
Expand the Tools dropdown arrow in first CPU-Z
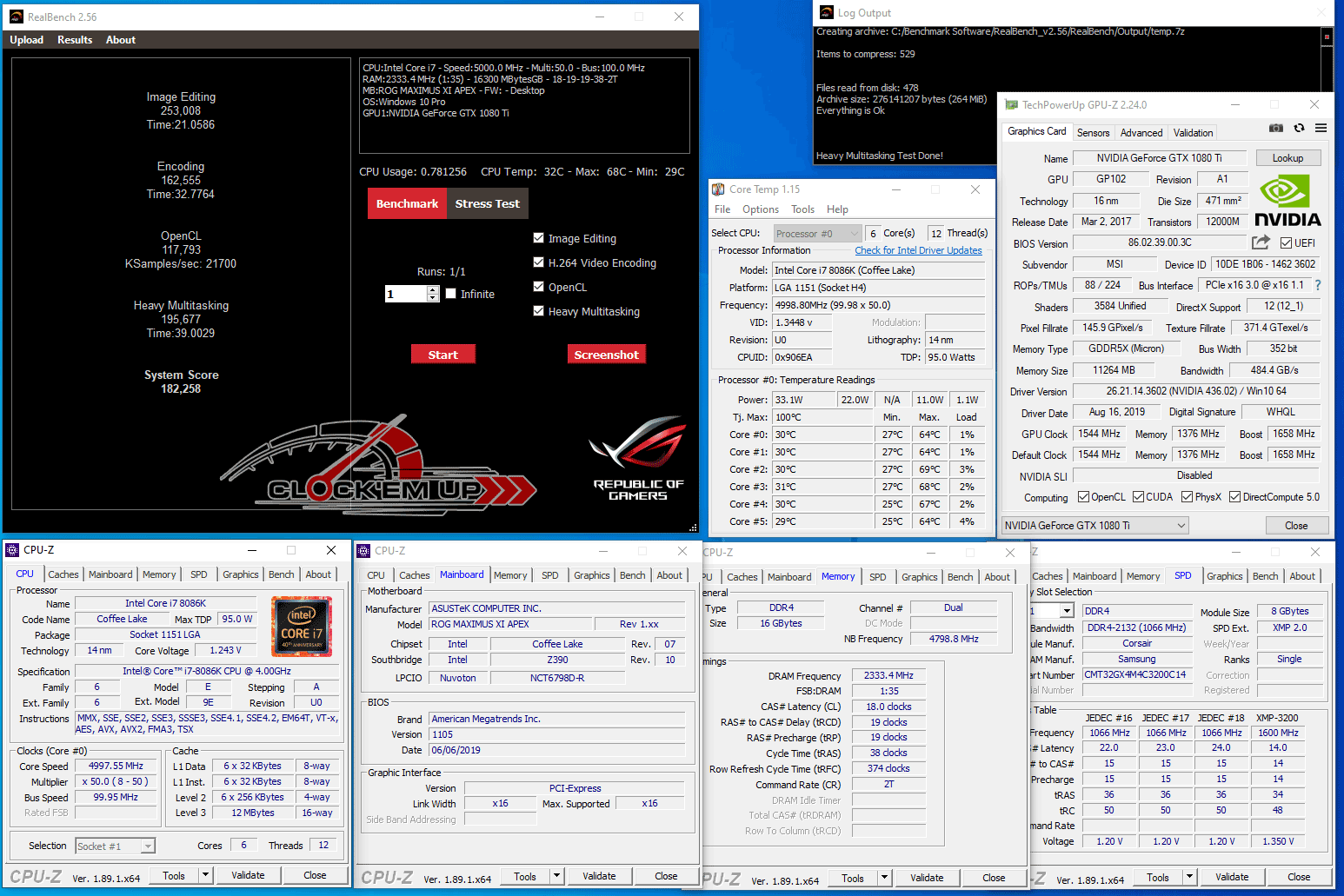click(206, 875)
